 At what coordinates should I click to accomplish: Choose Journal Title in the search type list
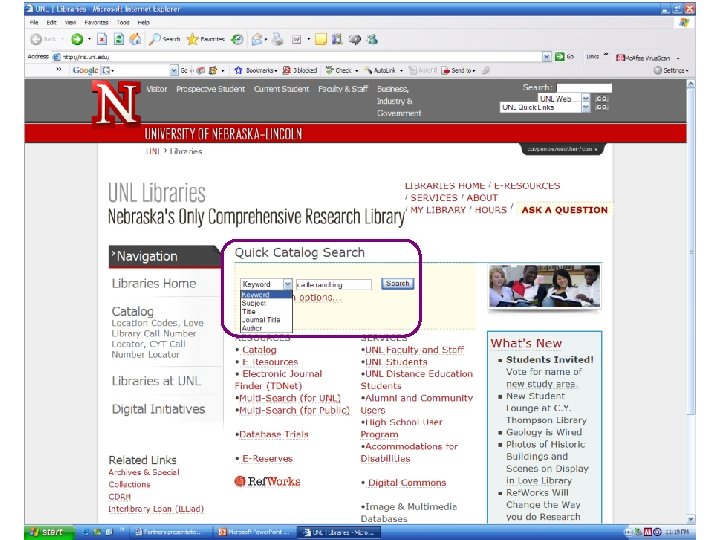[x=261, y=320]
